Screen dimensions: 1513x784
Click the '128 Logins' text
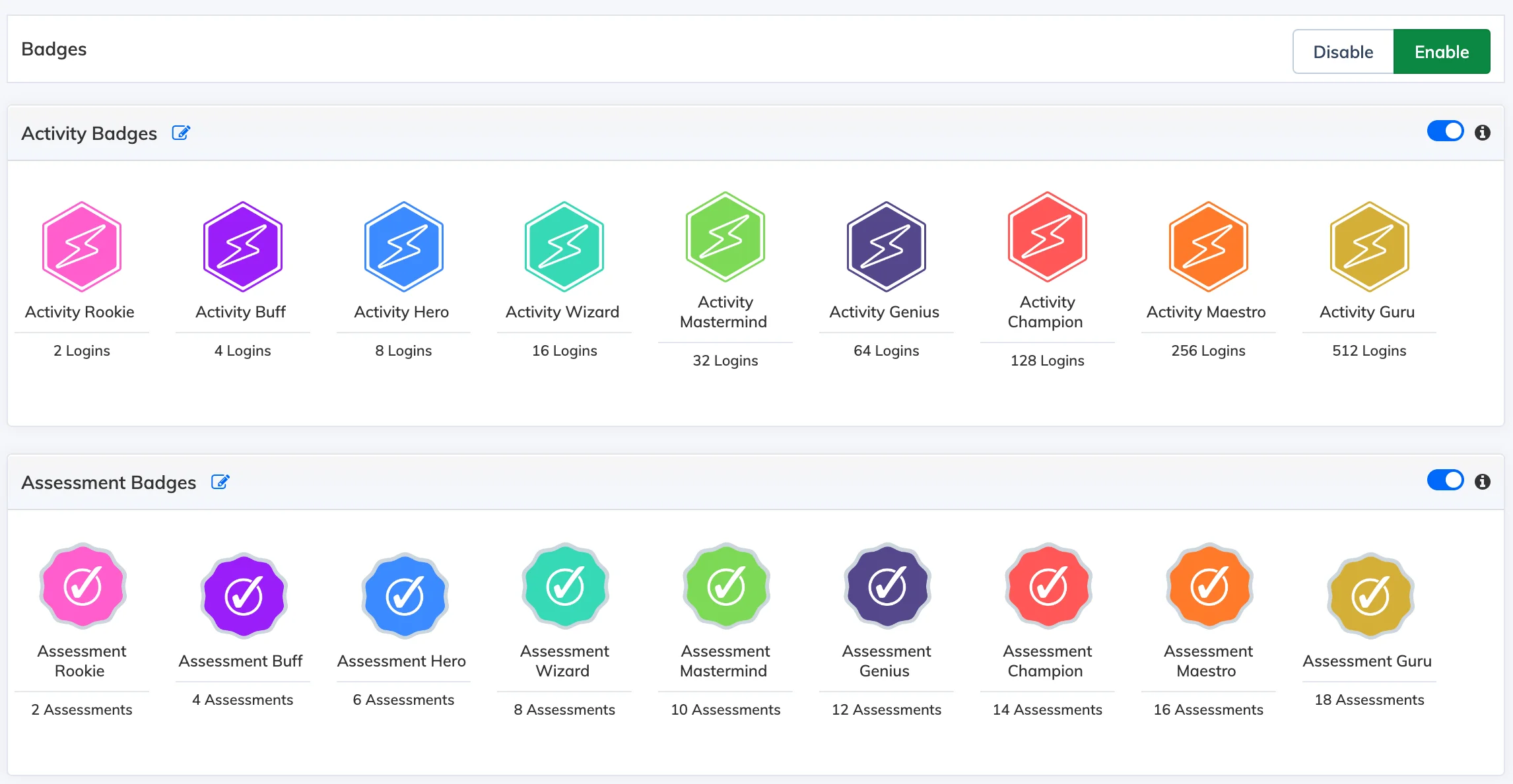[x=1048, y=360]
